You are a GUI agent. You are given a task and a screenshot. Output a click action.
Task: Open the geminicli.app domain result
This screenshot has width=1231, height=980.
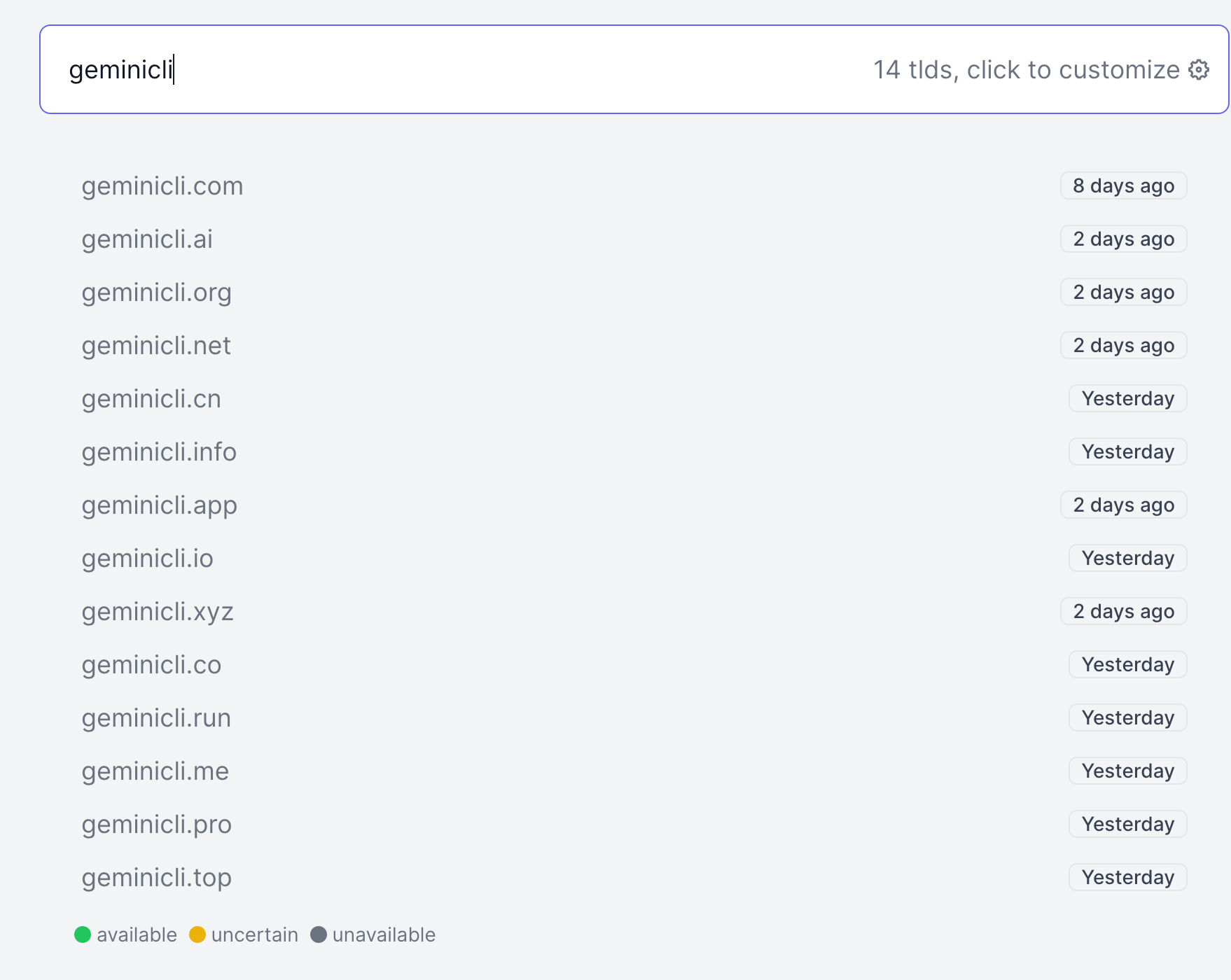coord(159,505)
